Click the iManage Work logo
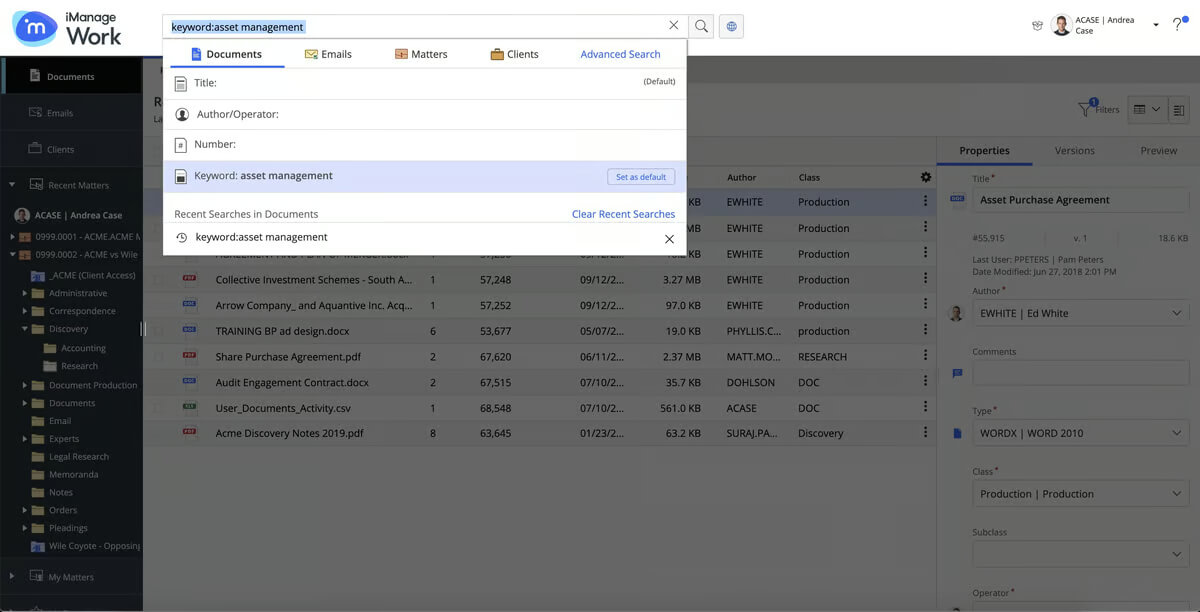1200x612 pixels. tap(67, 27)
